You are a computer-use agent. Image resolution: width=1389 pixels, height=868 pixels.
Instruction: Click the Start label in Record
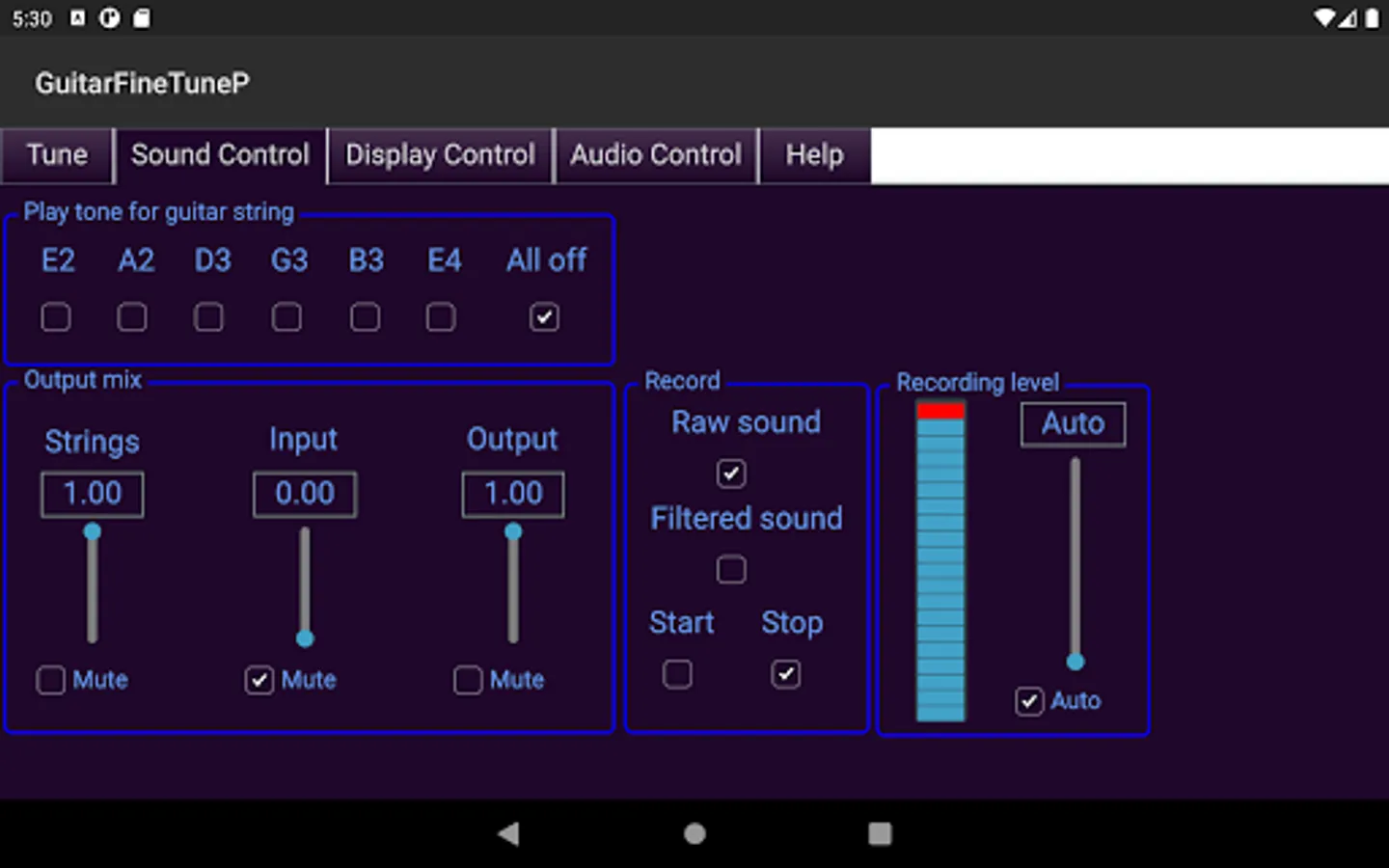[x=682, y=623]
